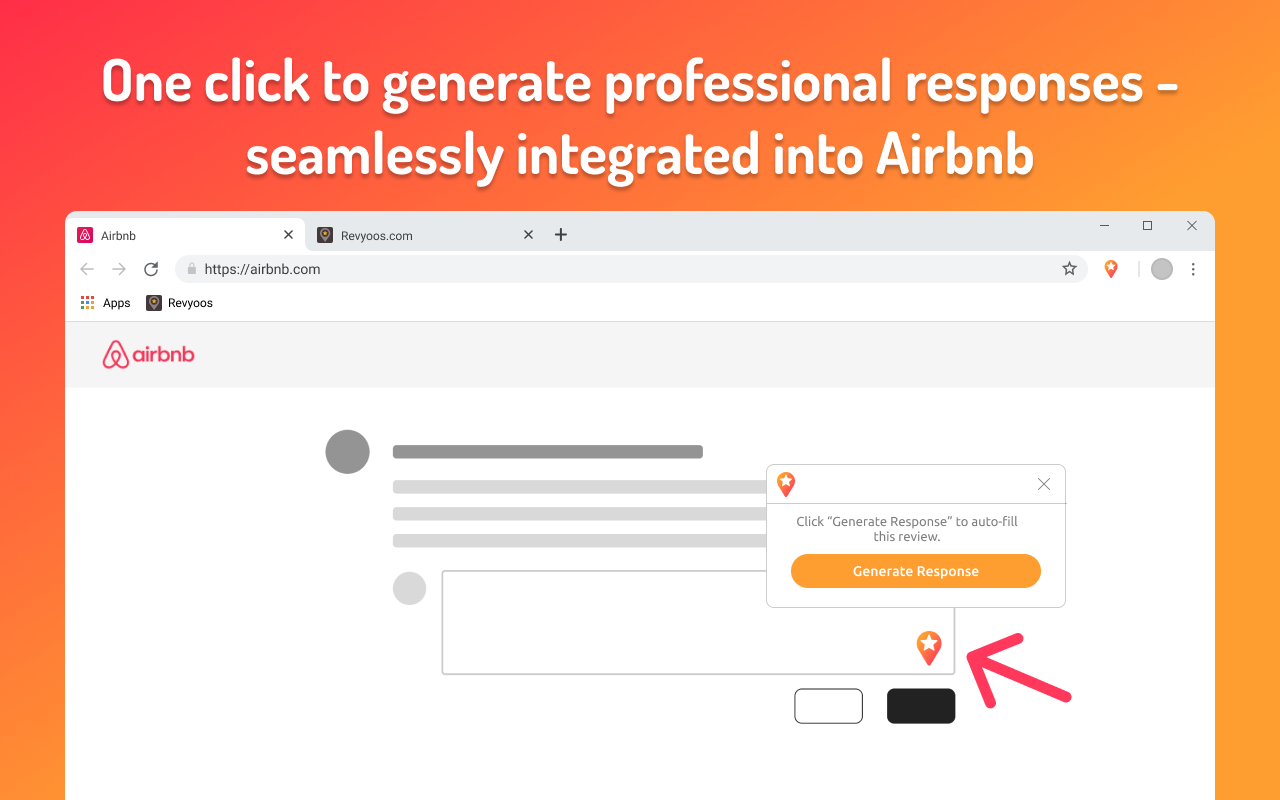This screenshot has height=800, width=1280.
Task: Click the lock icon in the address bar
Action: pos(192,269)
